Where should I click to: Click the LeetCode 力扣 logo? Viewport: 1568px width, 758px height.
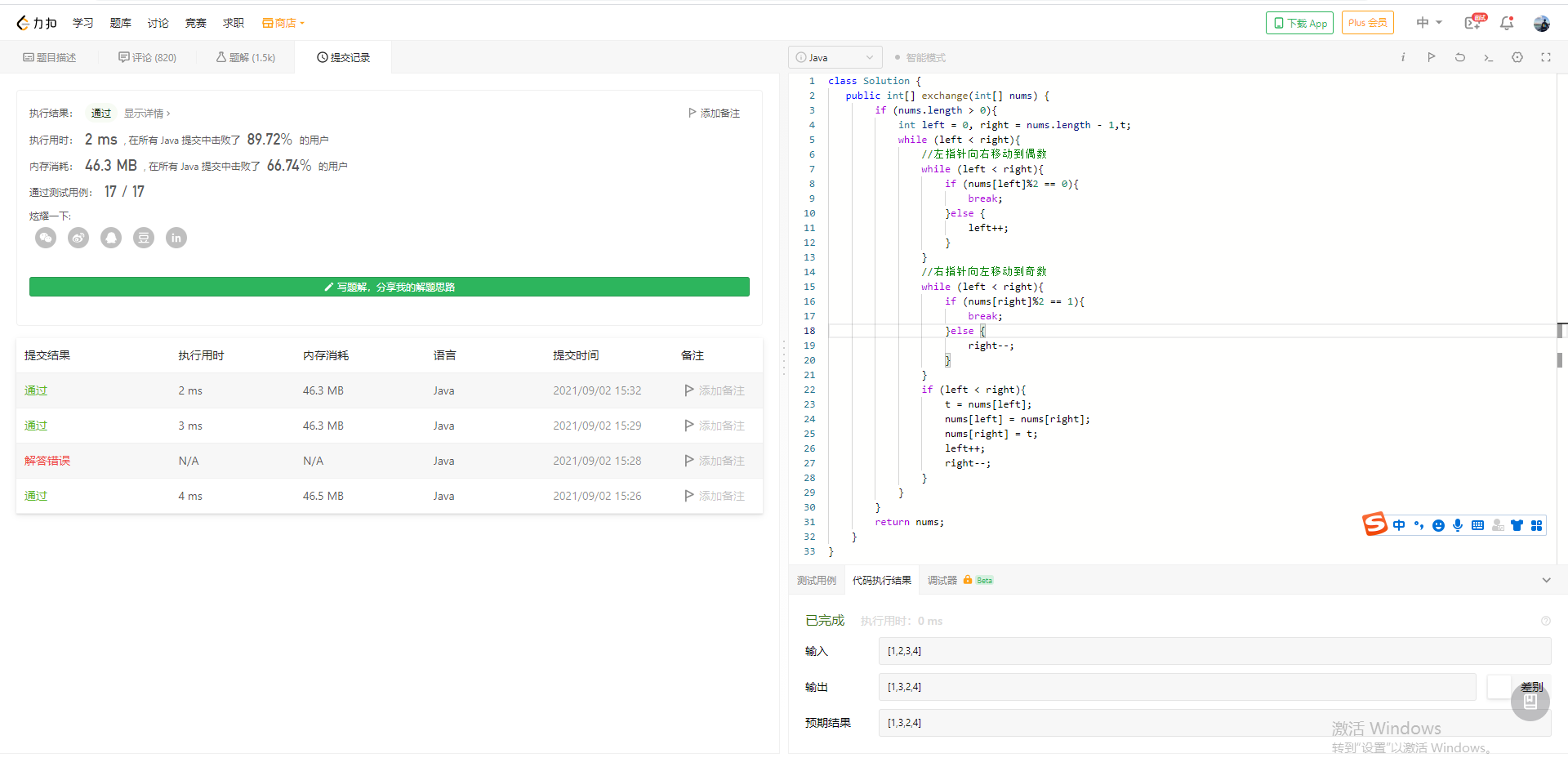click(37, 23)
